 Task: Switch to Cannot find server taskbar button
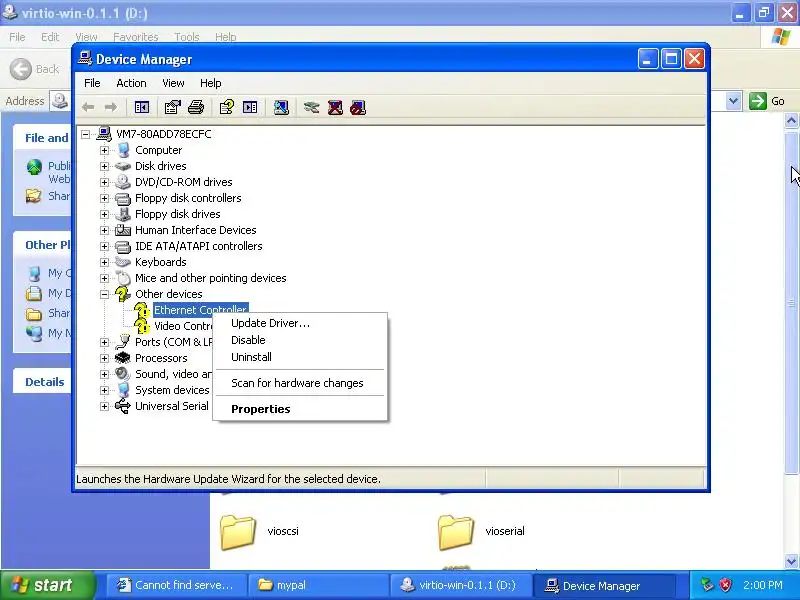tap(176, 585)
